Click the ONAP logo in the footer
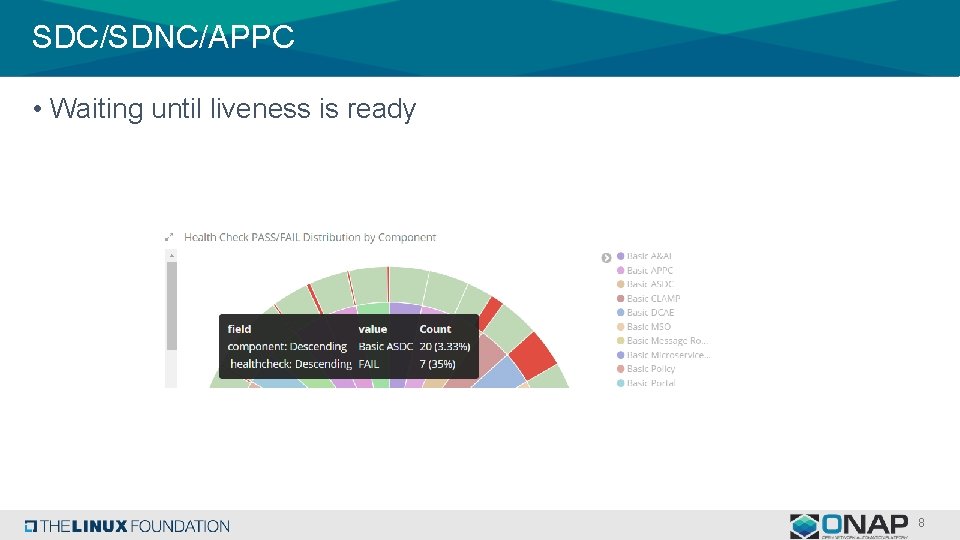960x540 pixels. pos(849,526)
